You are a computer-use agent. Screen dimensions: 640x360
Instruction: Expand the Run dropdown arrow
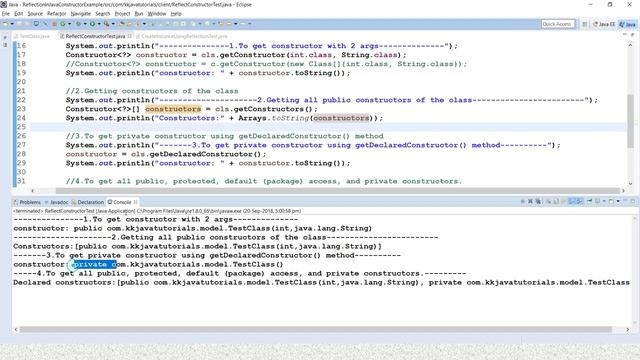[99, 24]
